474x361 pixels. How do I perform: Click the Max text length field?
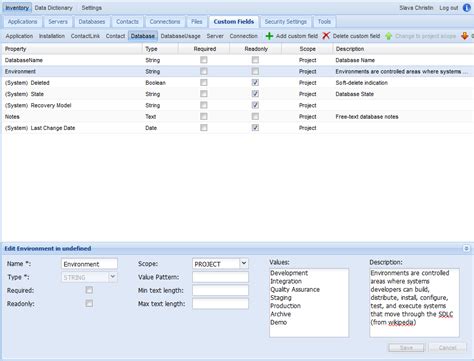point(220,304)
